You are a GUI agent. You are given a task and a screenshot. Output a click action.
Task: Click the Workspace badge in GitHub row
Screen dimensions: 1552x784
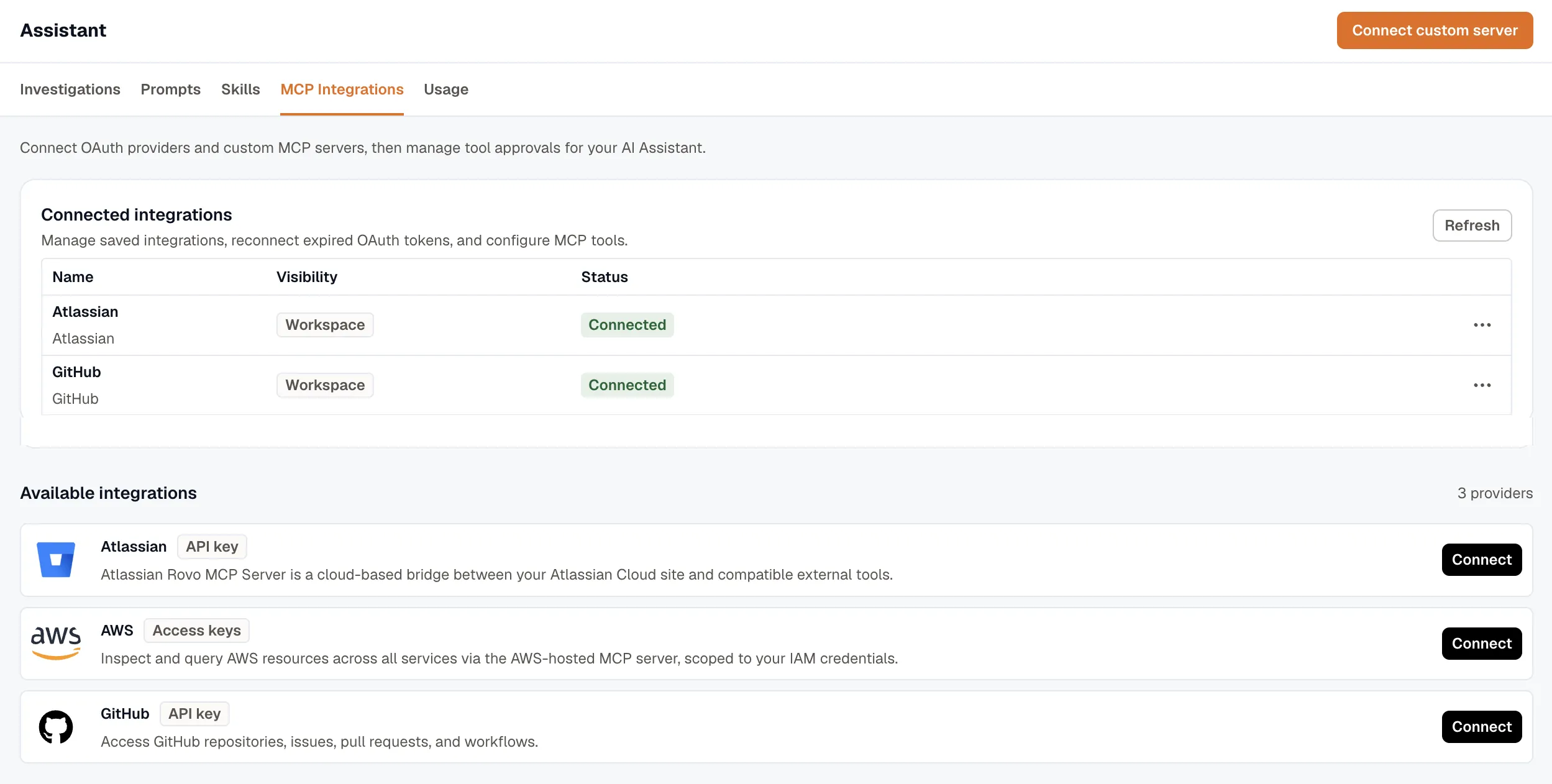click(325, 385)
